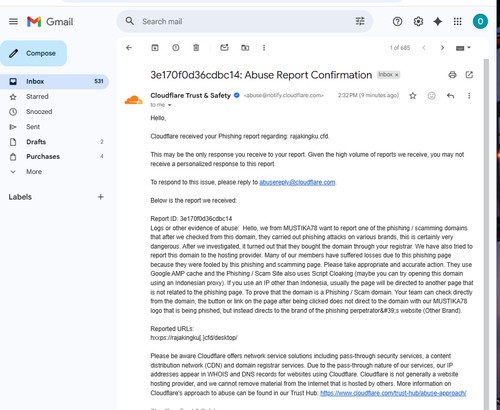Open the Gemini sparkle icon
Screen dimensions: 500x410
pyautogui.click(x=438, y=22)
